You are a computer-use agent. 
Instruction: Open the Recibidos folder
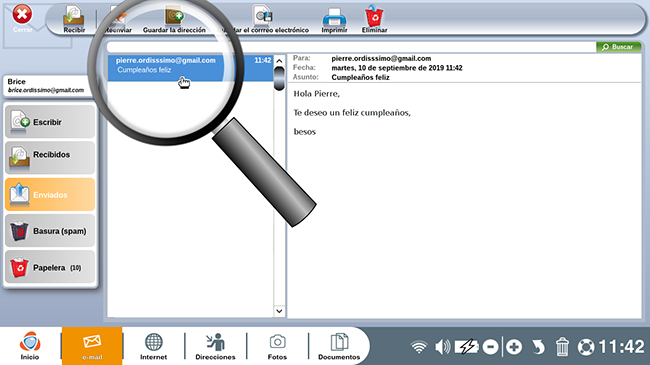[50, 158]
